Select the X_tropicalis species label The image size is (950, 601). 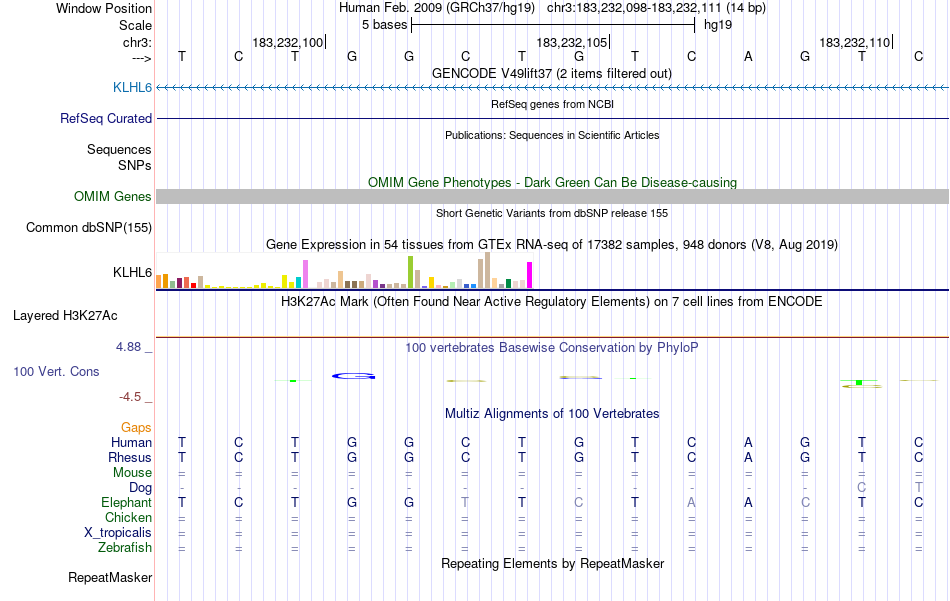118,532
